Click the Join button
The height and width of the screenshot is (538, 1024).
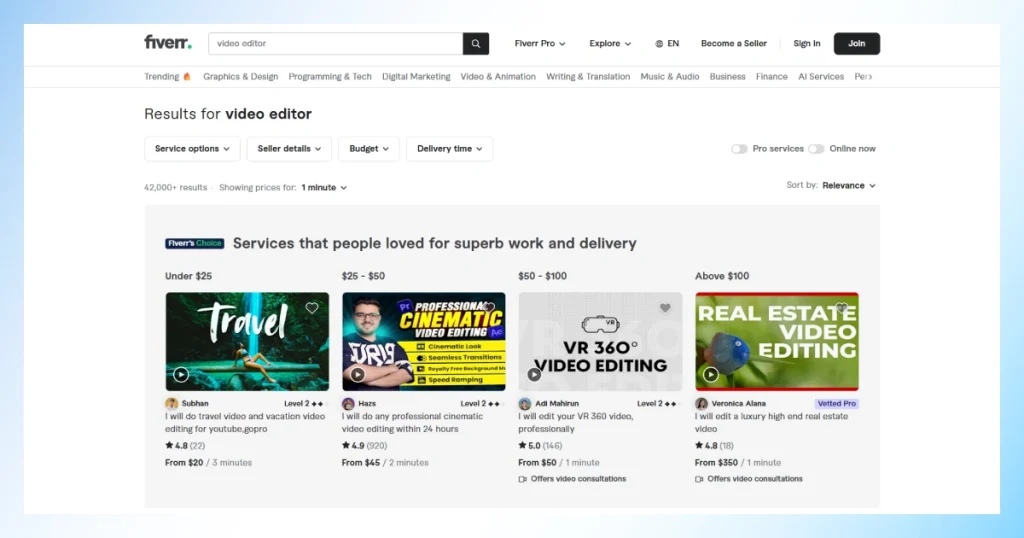[857, 44]
